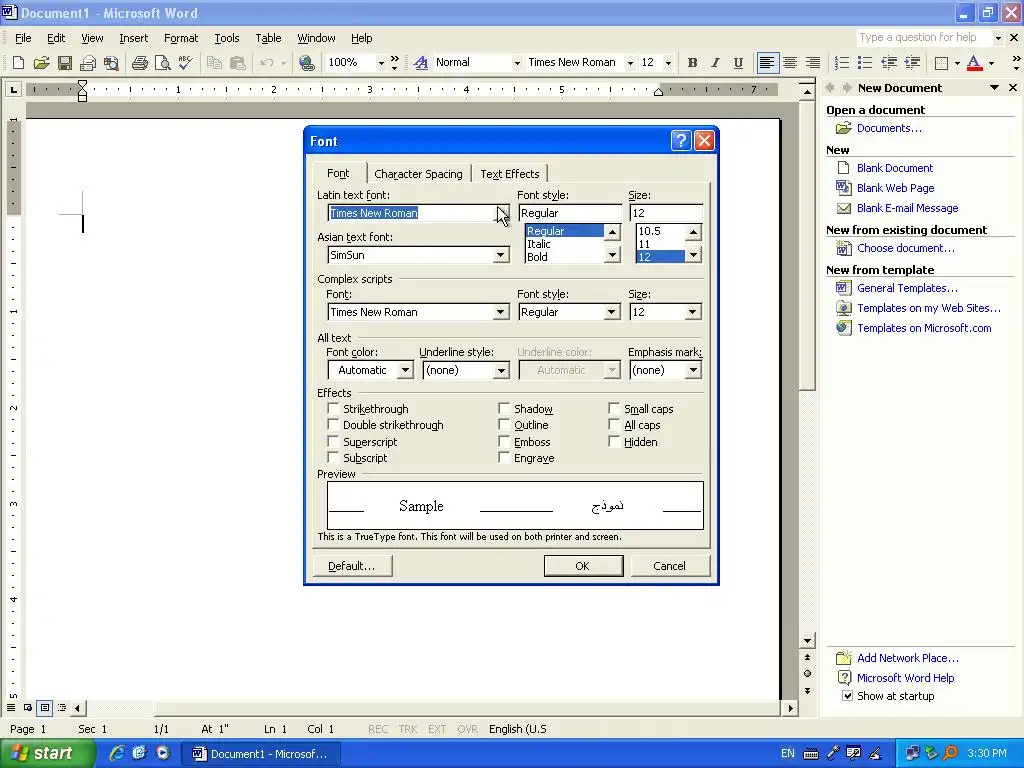Screen dimensions: 1024x768
Task: Click the Open folder toolbar icon
Action: pyautogui.click(x=42, y=63)
